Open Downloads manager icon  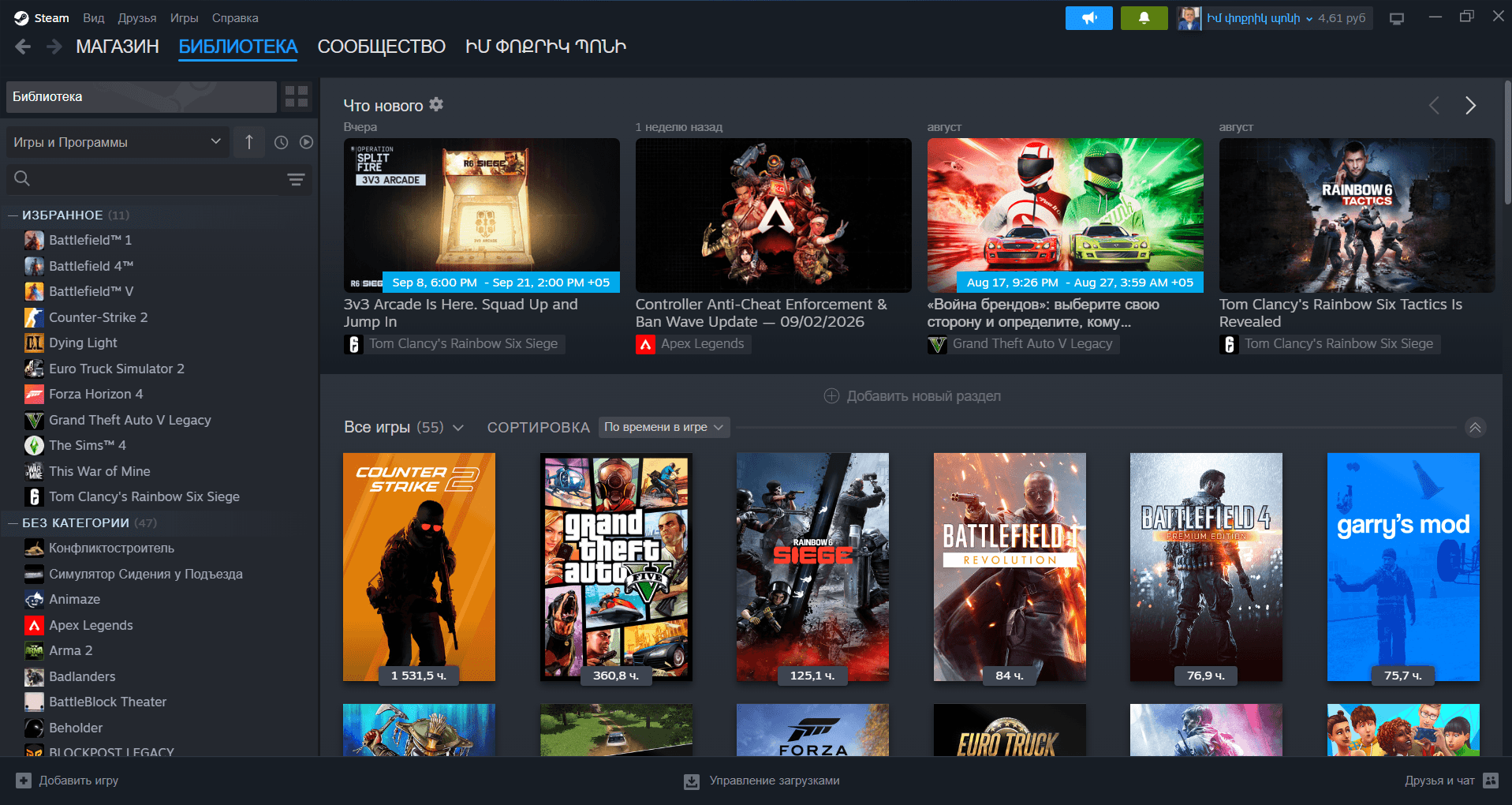pos(692,781)
